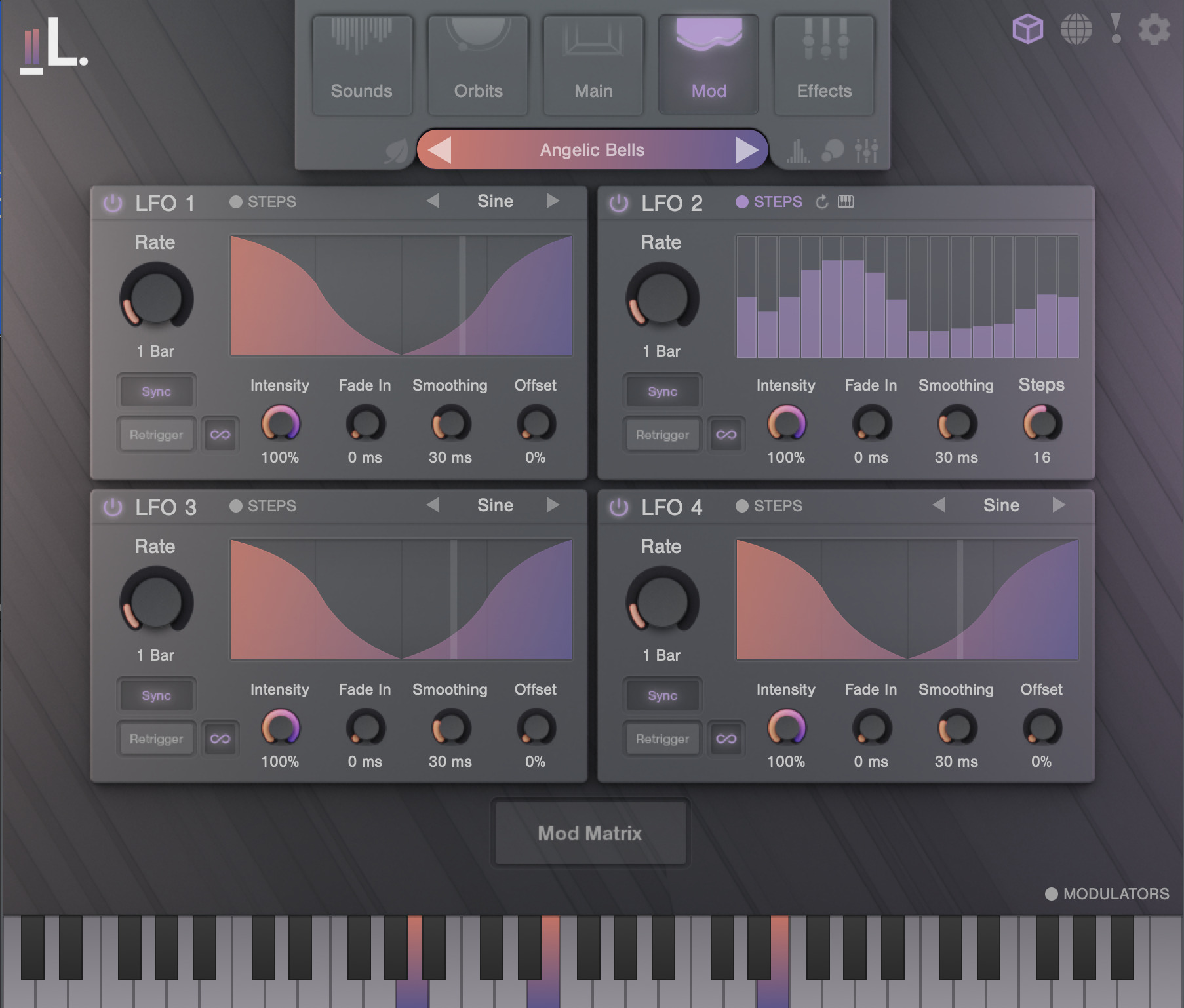Click the LFO 1 Smoothing knob
This screenshot has width=1184, height=1008.
click(x=450, y=423)
